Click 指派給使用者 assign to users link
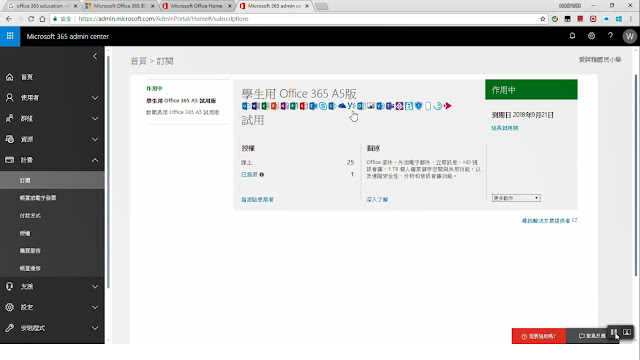This screenshot has width=640, height=360. pos(257,200)
